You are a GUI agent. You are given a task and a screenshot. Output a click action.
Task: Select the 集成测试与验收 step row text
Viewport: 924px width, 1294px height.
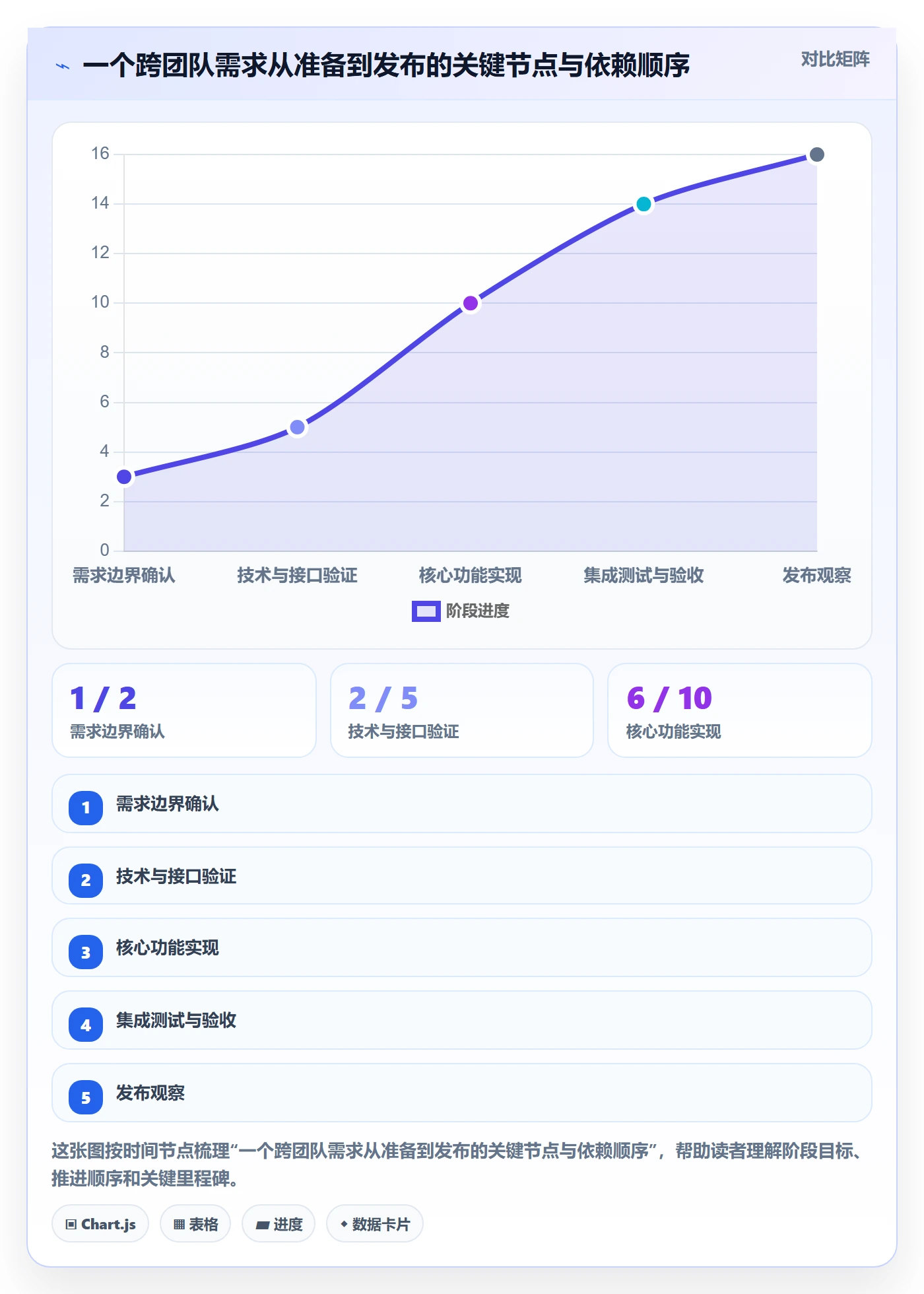click(176, 1021)
